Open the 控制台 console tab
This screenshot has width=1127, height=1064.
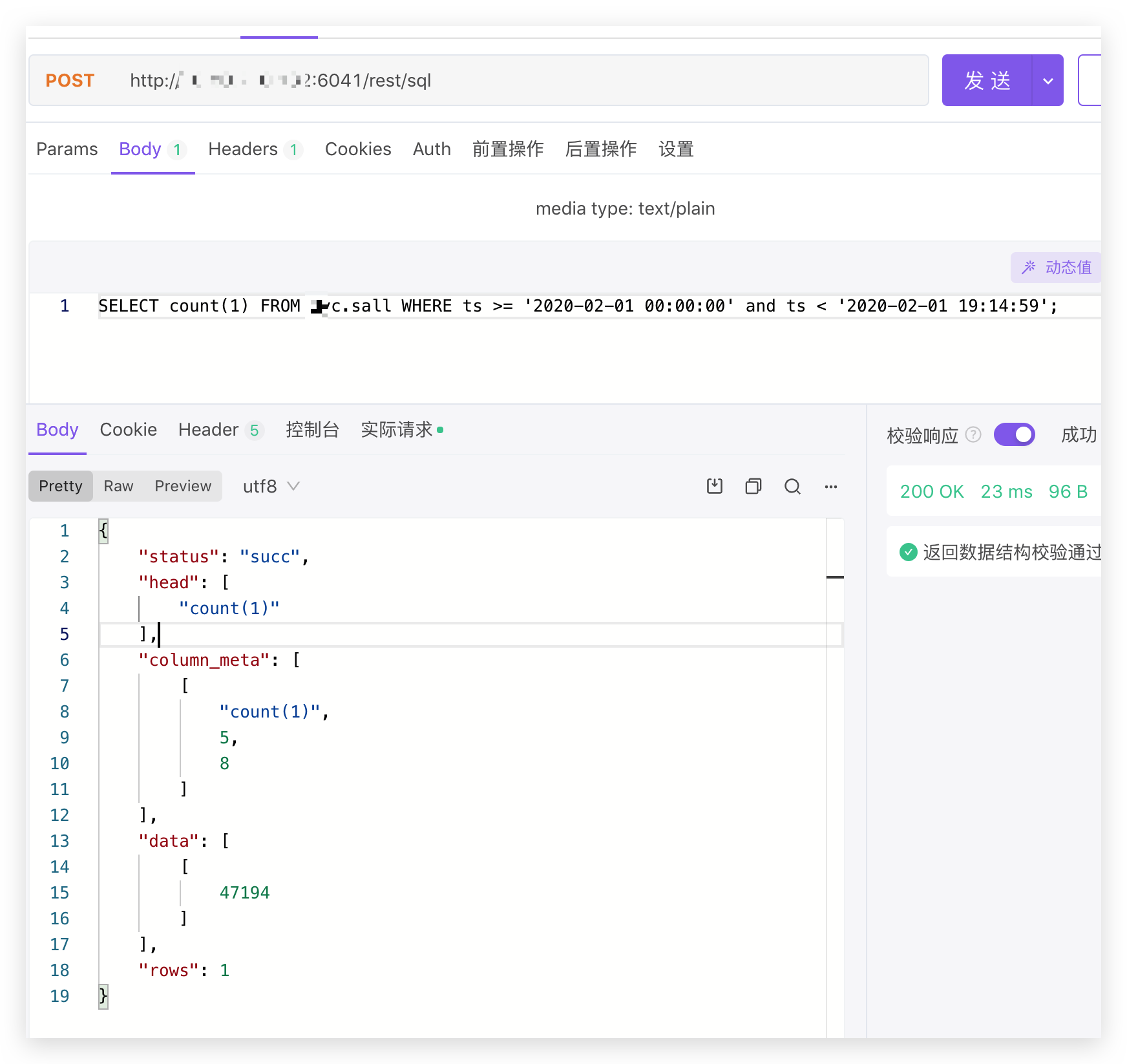313,429
